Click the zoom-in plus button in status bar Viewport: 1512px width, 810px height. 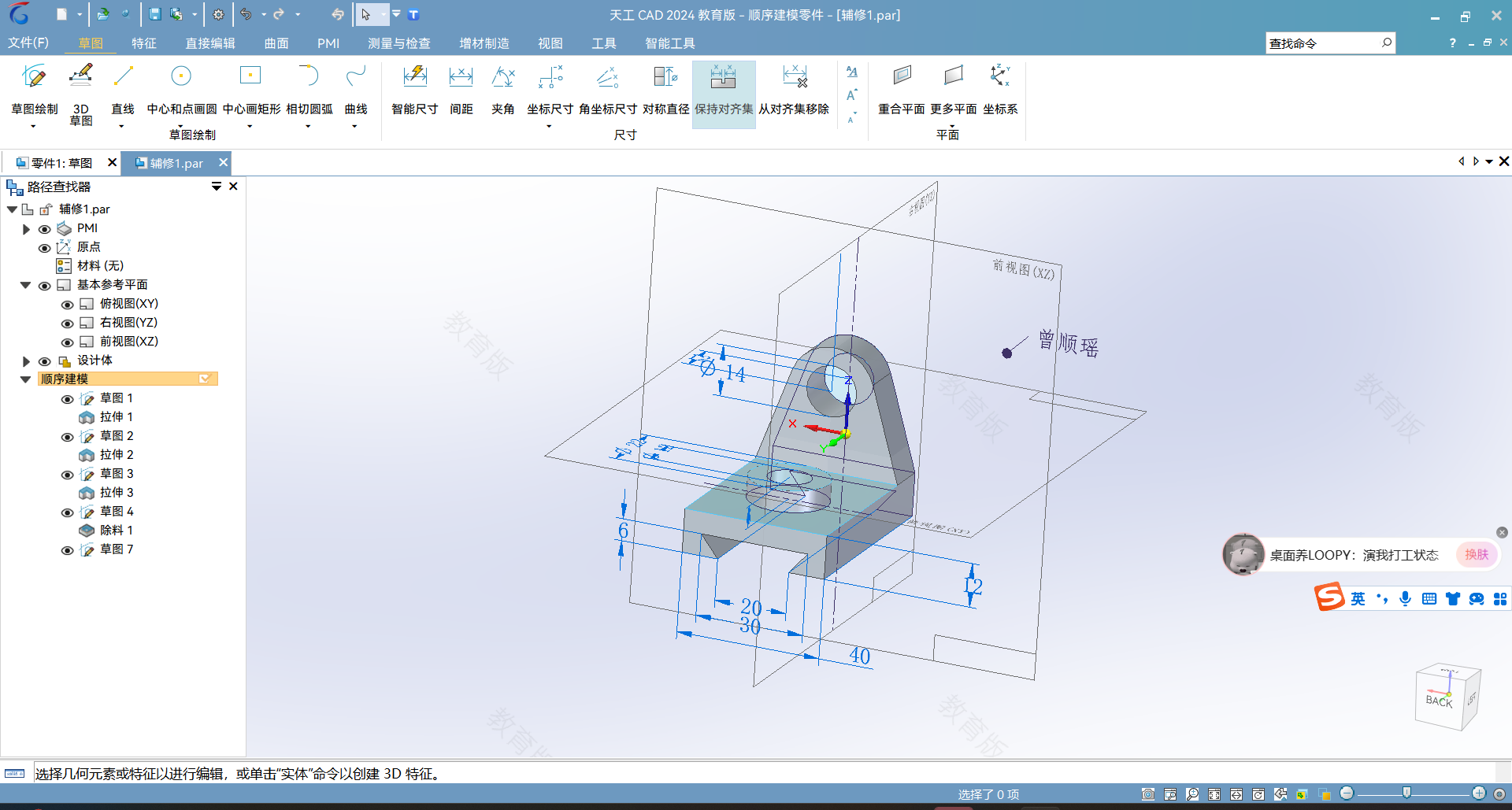(1479, 793)
